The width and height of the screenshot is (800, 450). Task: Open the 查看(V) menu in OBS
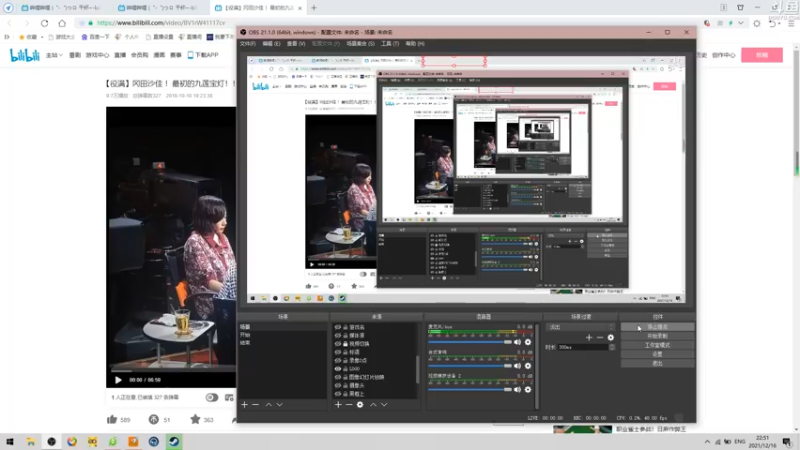(x=296, y=44)
